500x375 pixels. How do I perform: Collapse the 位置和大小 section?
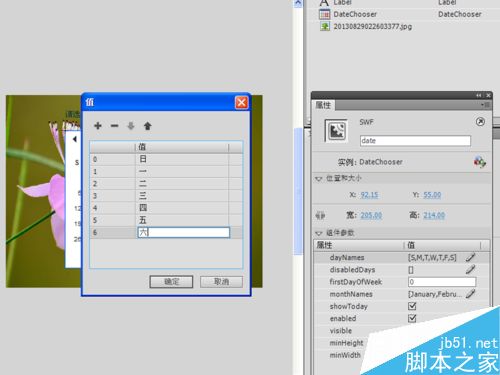click(319, 179)
